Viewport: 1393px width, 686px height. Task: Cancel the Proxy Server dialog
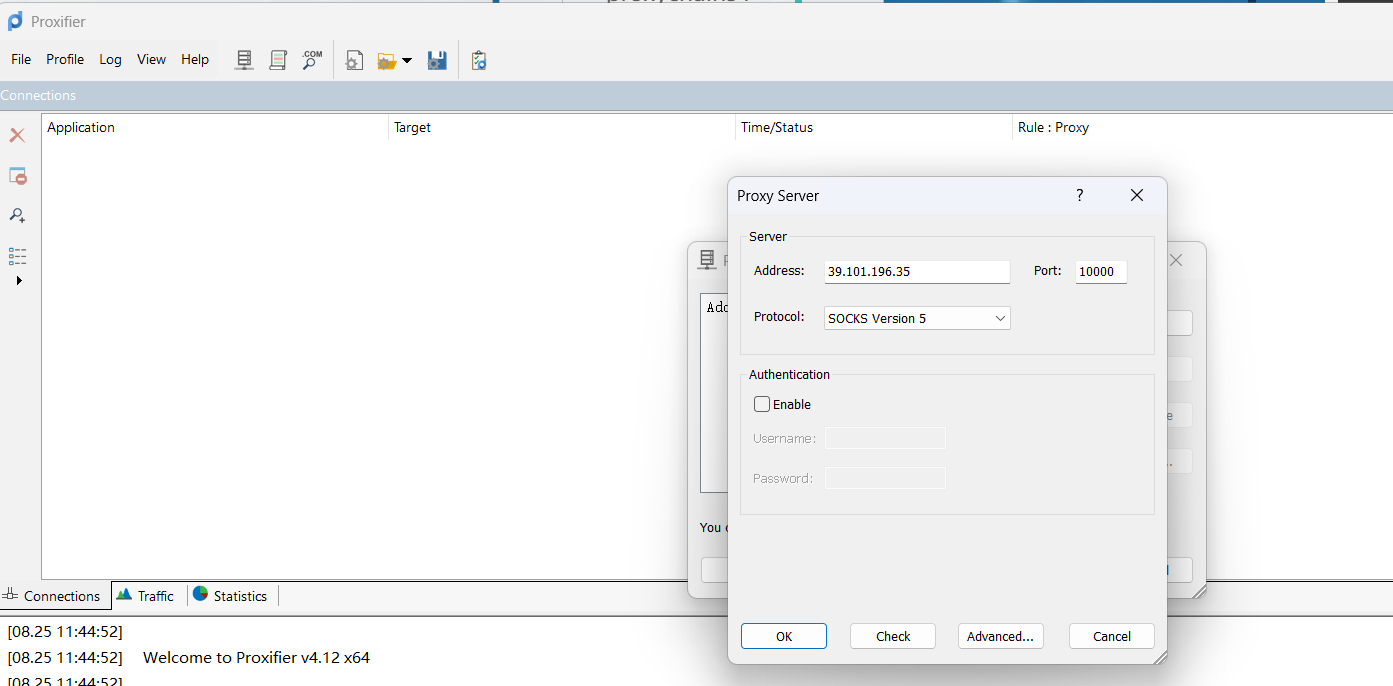(1112, 636)
